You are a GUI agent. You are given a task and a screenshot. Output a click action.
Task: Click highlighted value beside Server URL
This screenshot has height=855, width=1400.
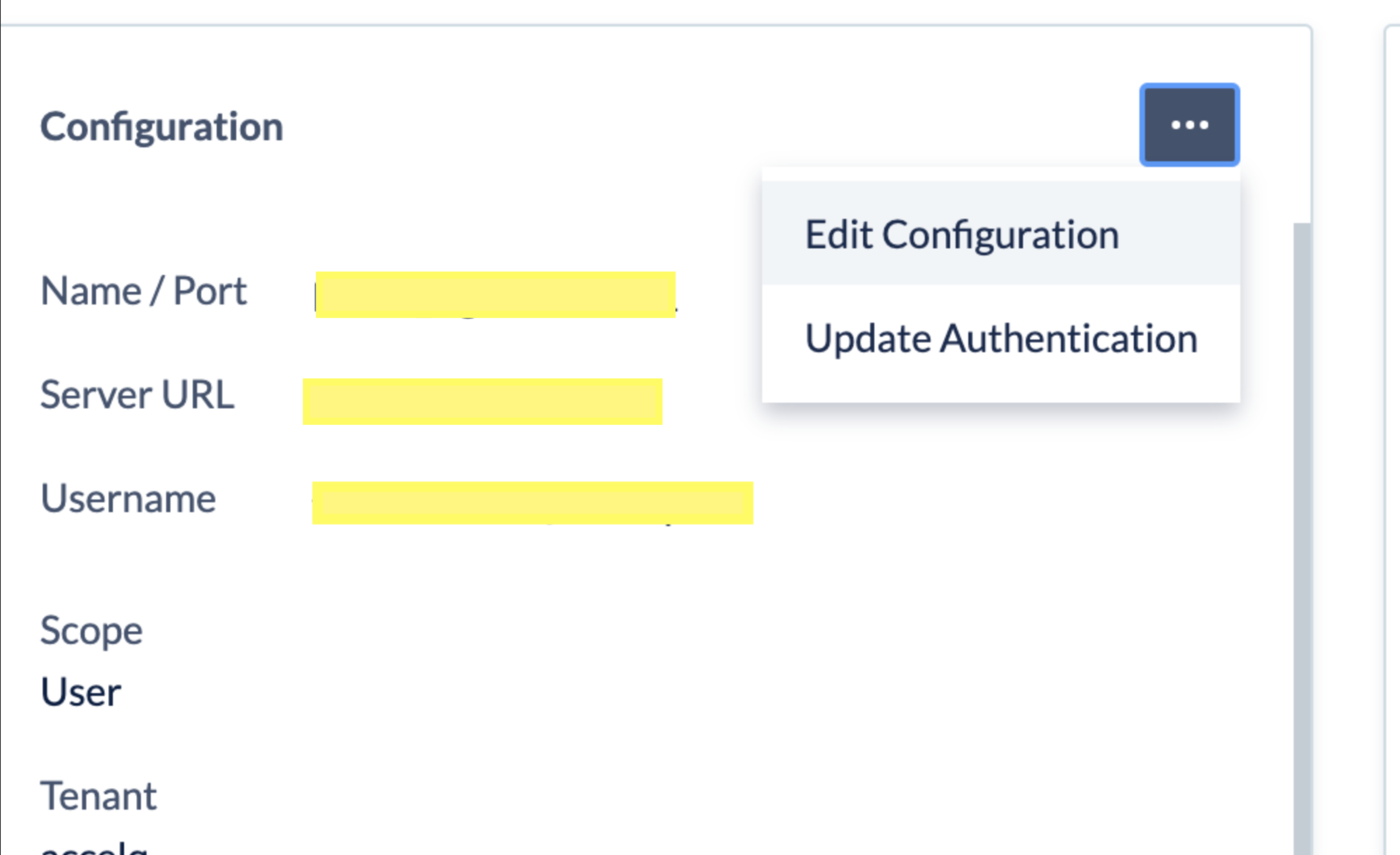point(482,401)
